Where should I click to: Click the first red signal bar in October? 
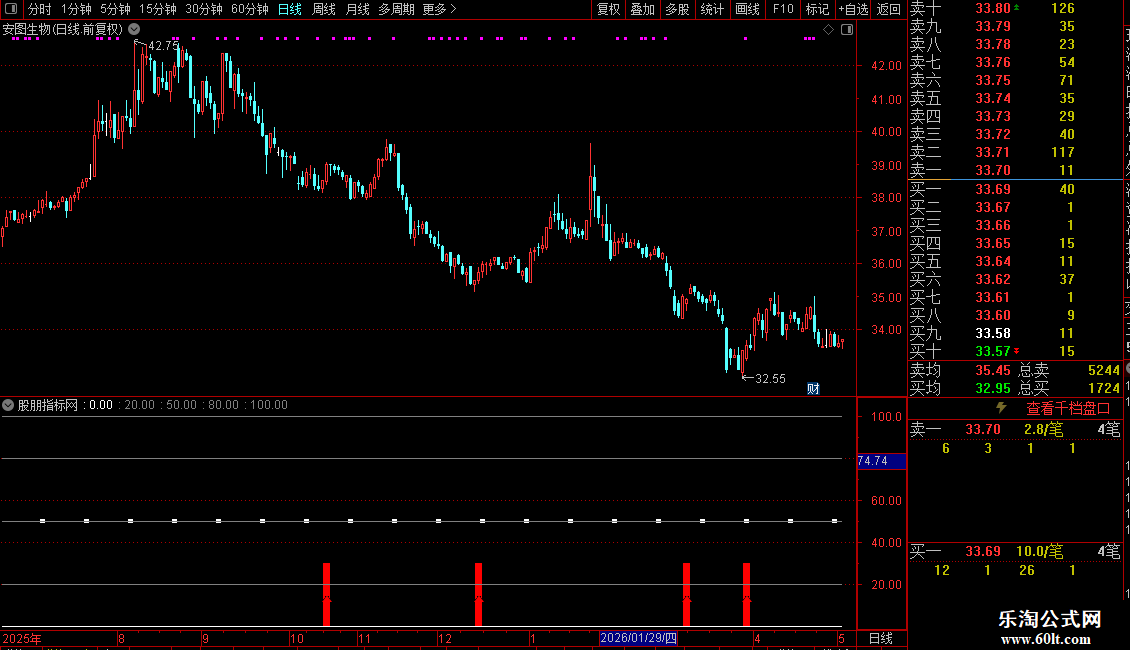tap(326, 595)
